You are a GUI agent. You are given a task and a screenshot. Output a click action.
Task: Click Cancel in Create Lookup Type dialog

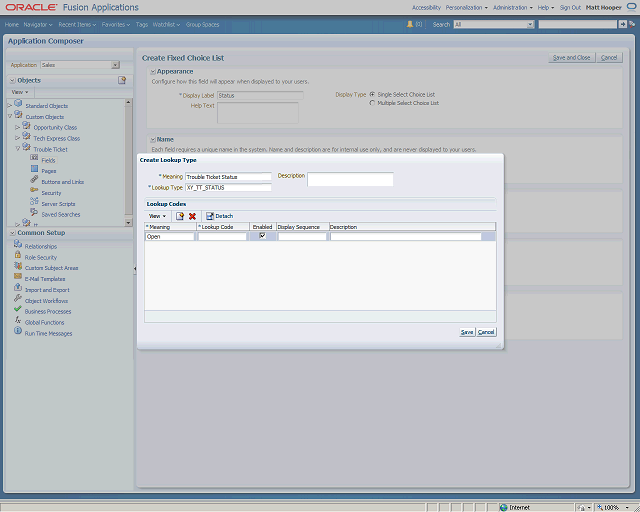coord(486,332)
